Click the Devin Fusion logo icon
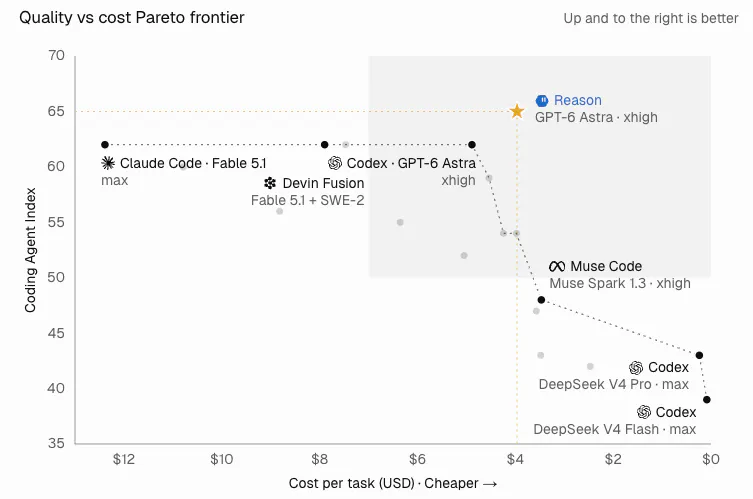753x499 pixels. (x=270, y=183)
